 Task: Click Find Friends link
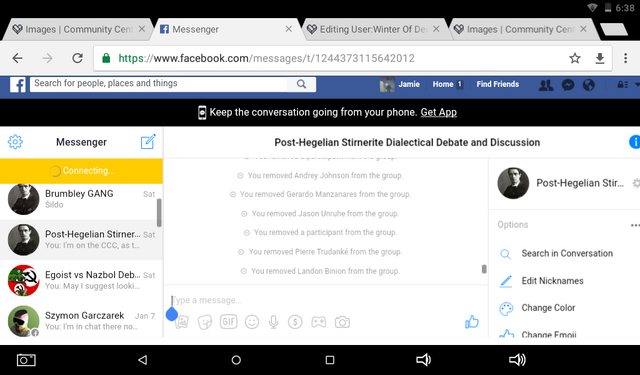pos(498,84)
